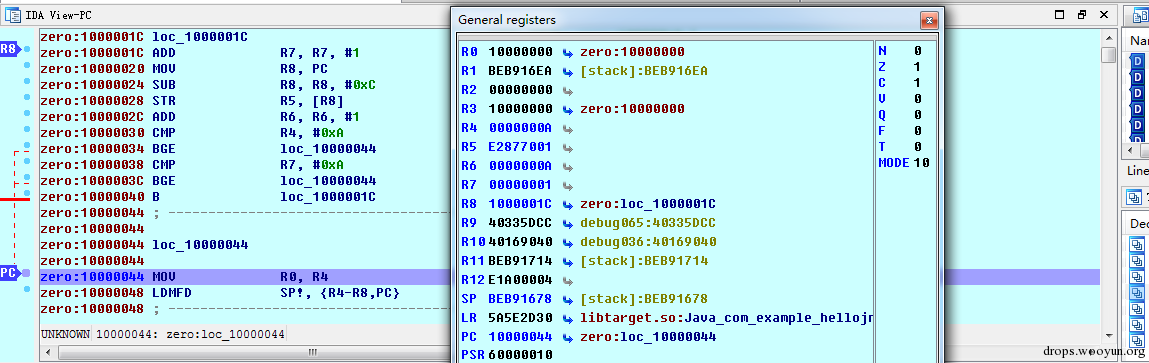Follow the jump arrow next to R3 value
1149x363 pixels.
[567, 109]
